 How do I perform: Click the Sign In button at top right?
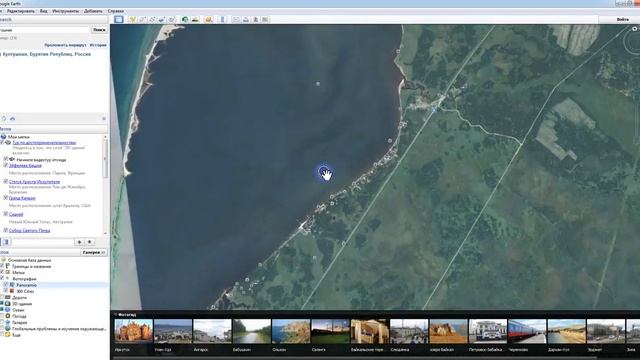pos(622,19)
